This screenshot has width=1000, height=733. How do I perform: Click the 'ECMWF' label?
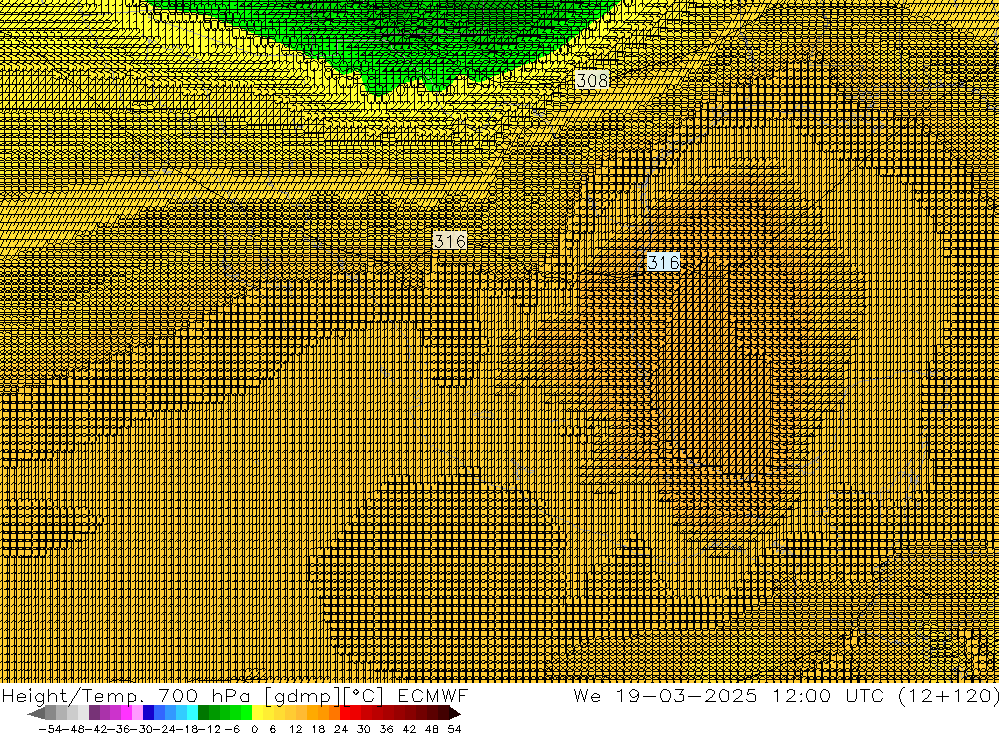point(433,695)
